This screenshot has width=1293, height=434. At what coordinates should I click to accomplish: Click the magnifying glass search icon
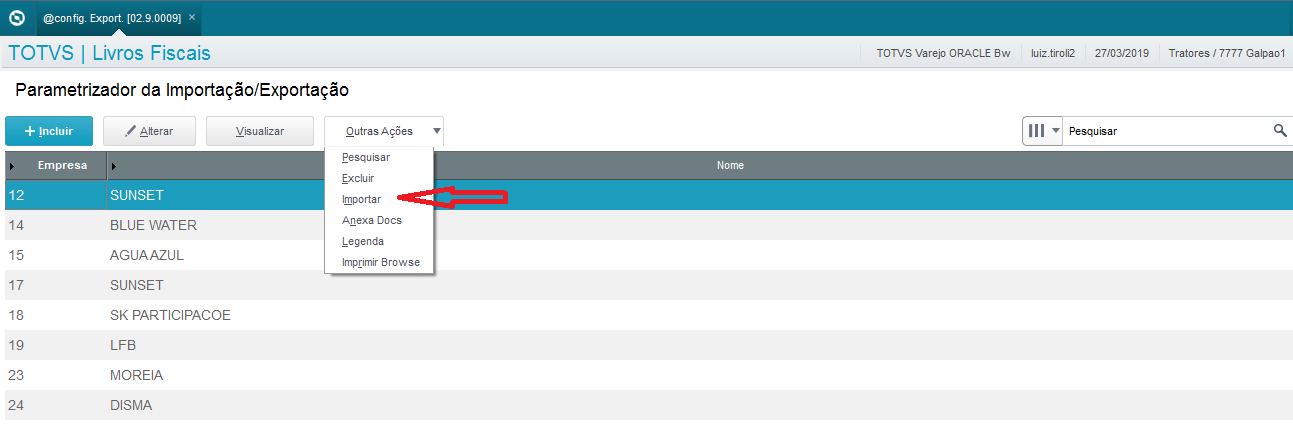click(1280, 131)
